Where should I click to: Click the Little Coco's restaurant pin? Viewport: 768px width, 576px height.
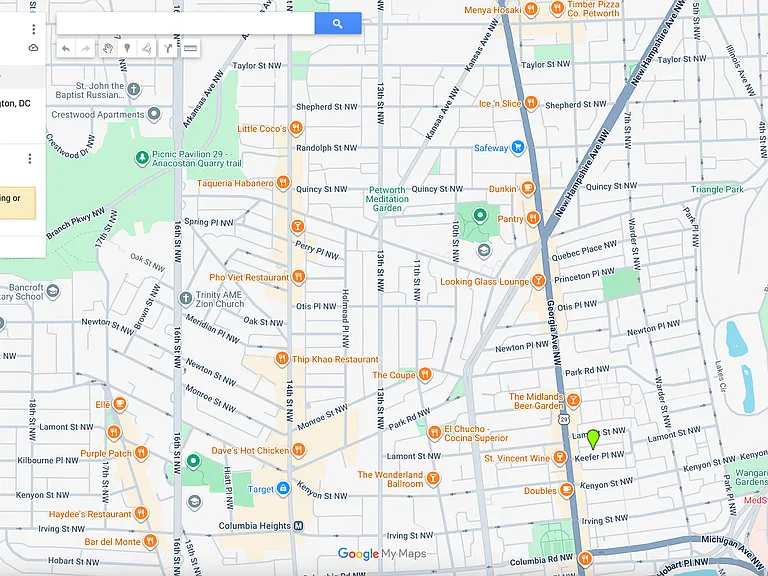point(295,128)
